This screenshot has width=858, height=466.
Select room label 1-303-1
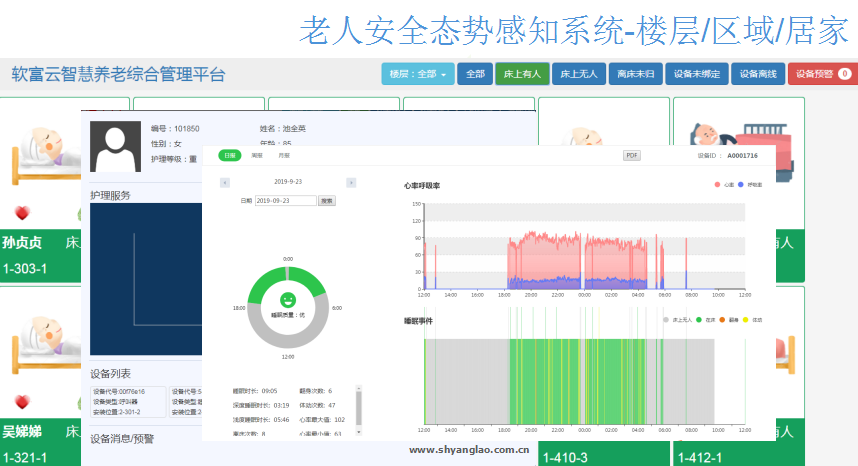(25, 269)
